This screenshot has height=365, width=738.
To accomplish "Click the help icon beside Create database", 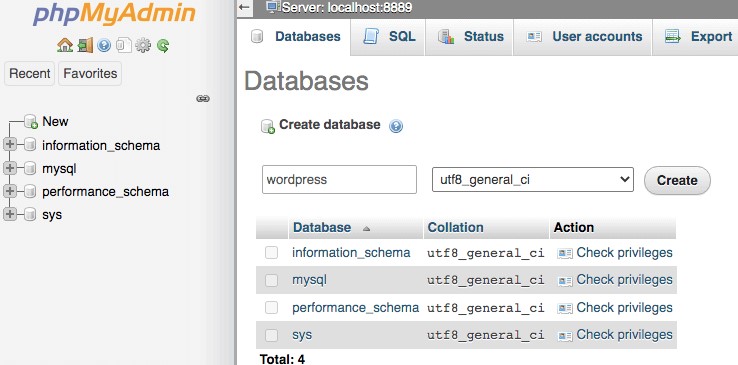I will (x=396, y=126).
